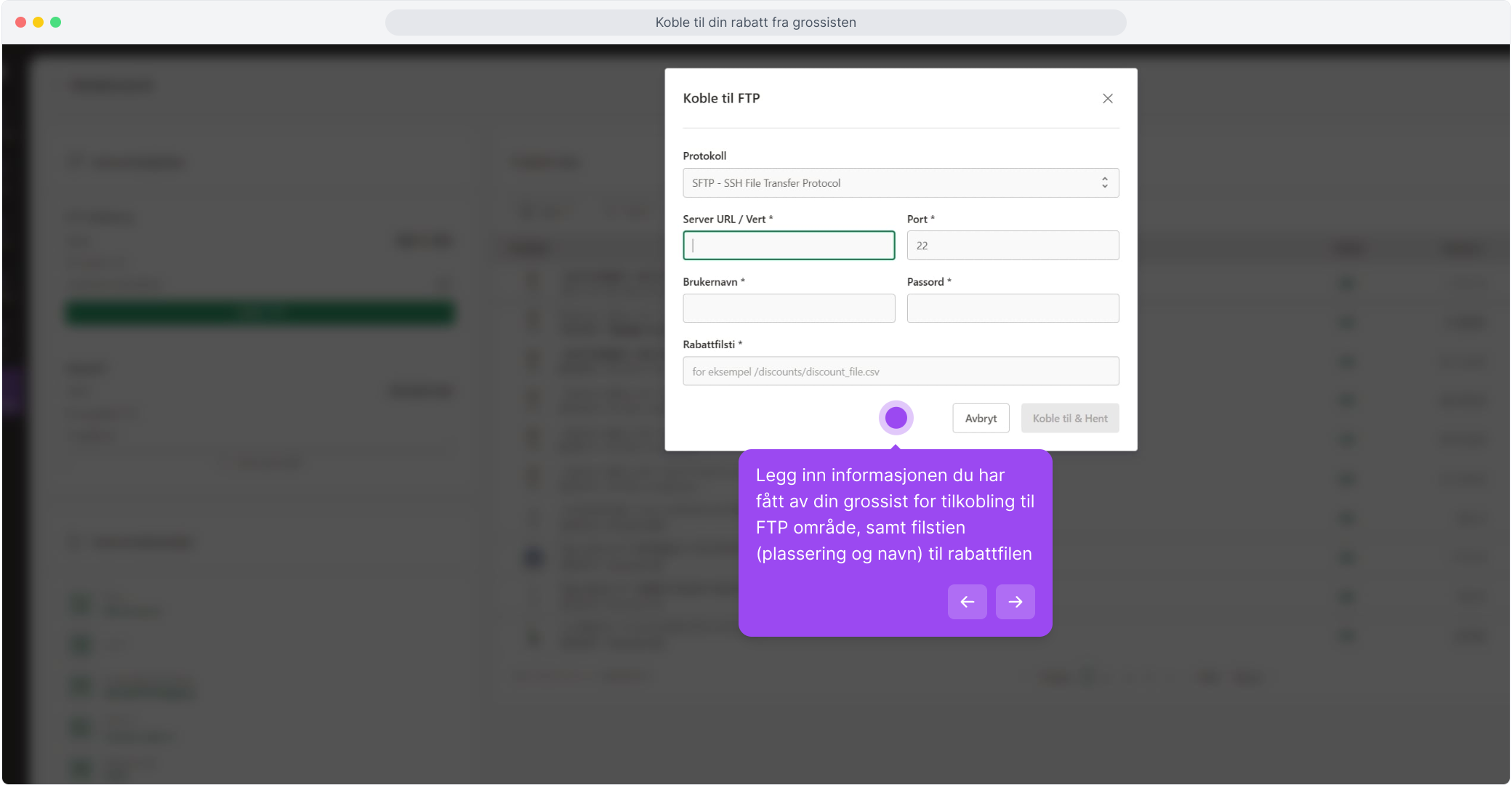Click the Rabattfilsti input field
The width and height of the screenshot is (1512, 785).
[x=901, y=371]
